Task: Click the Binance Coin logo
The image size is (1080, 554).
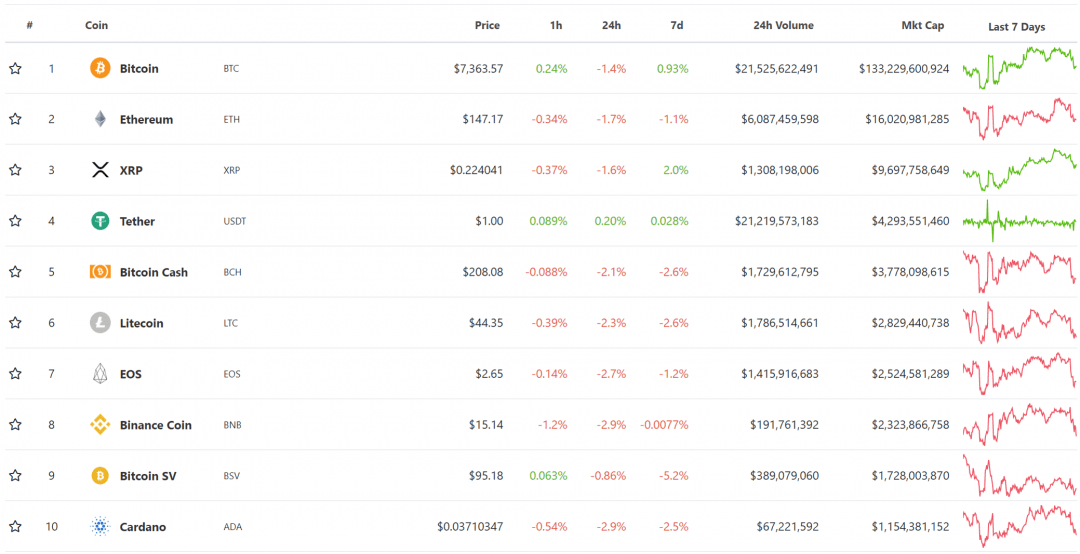Action: pos(100,424)
